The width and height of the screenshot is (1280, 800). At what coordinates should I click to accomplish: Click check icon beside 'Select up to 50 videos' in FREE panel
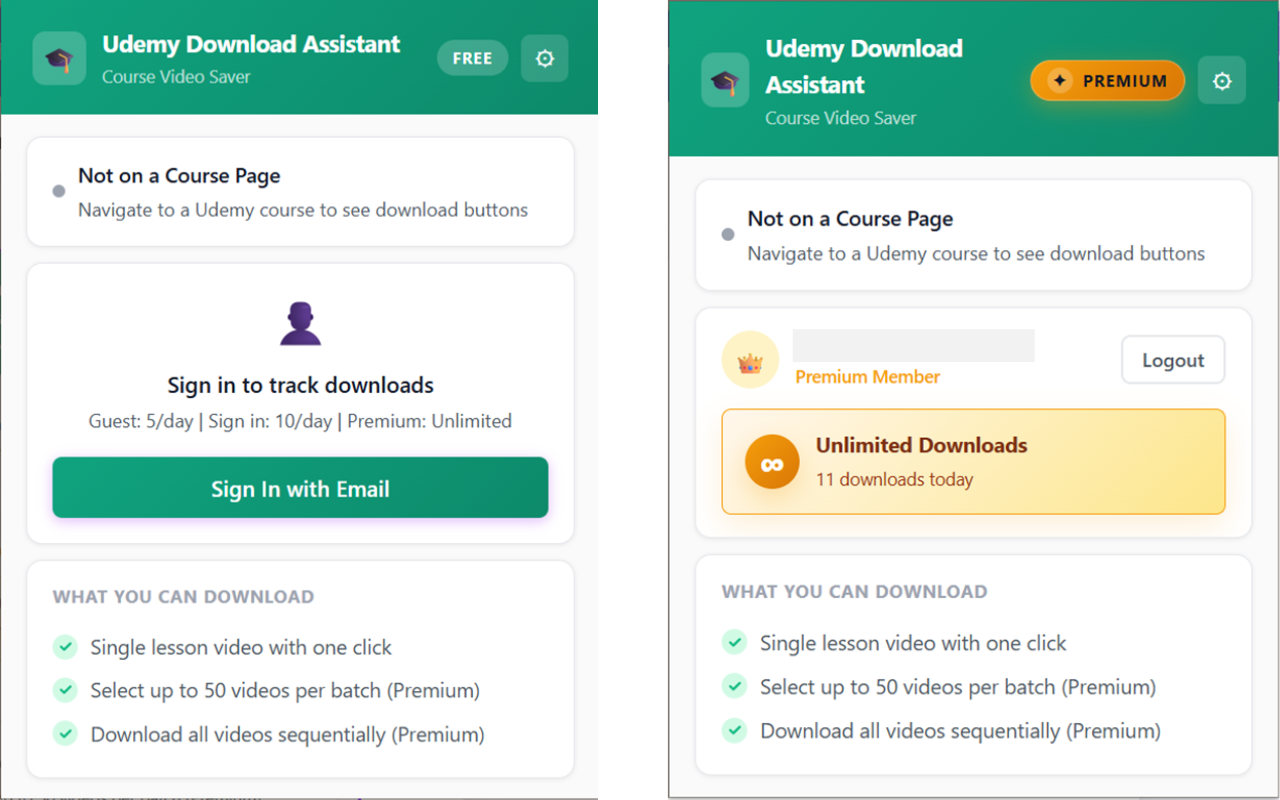pos(65,690)
